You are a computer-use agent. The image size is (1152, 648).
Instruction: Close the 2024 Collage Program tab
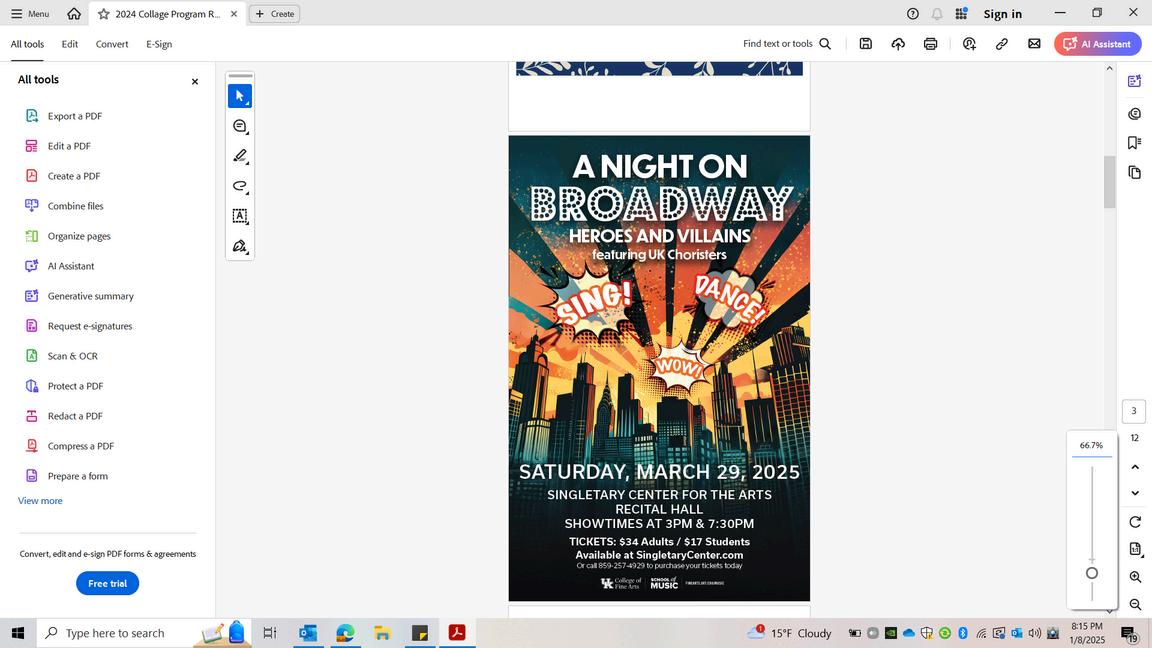234,14
